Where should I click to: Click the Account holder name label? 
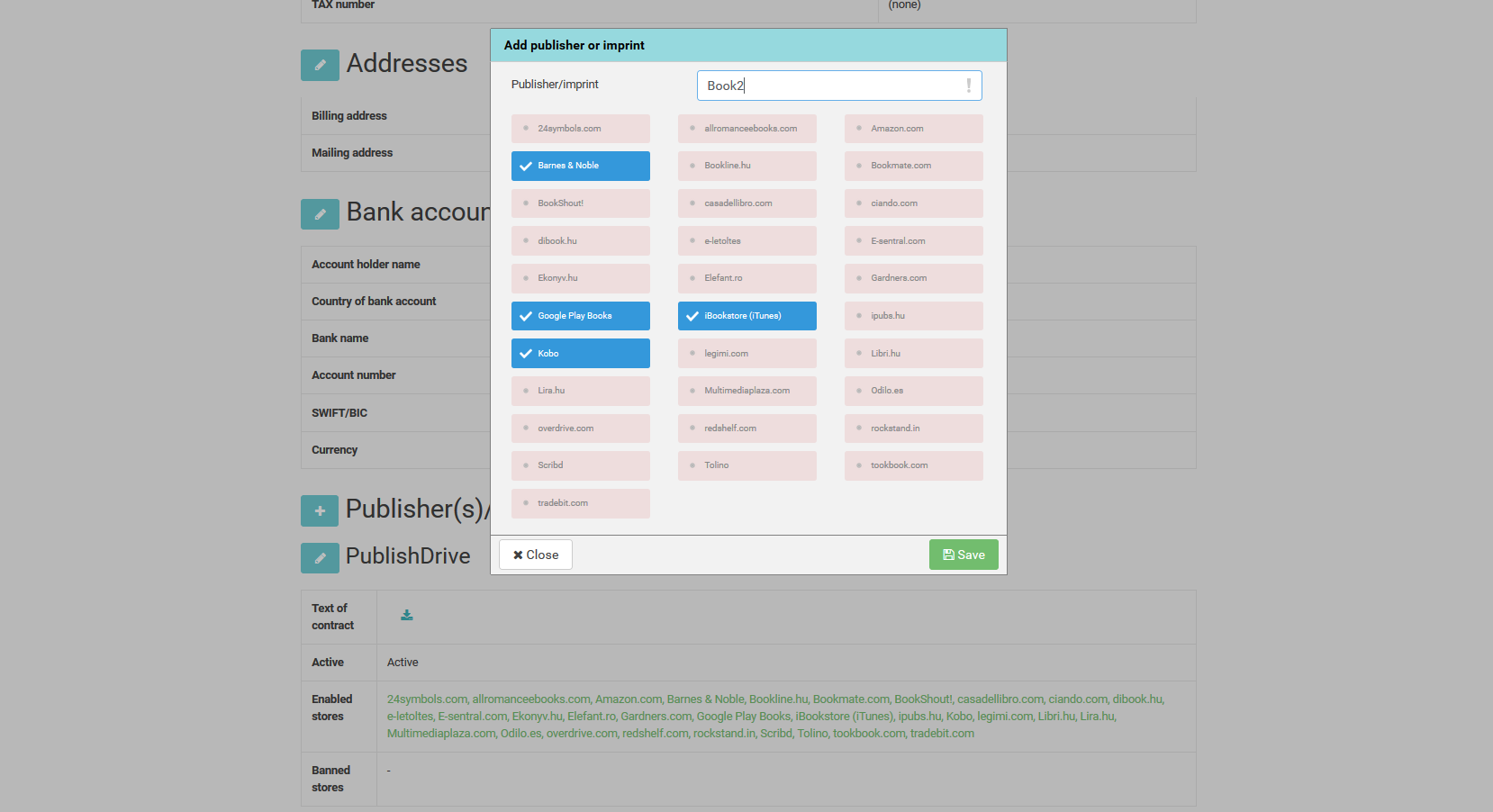(366, 265)
